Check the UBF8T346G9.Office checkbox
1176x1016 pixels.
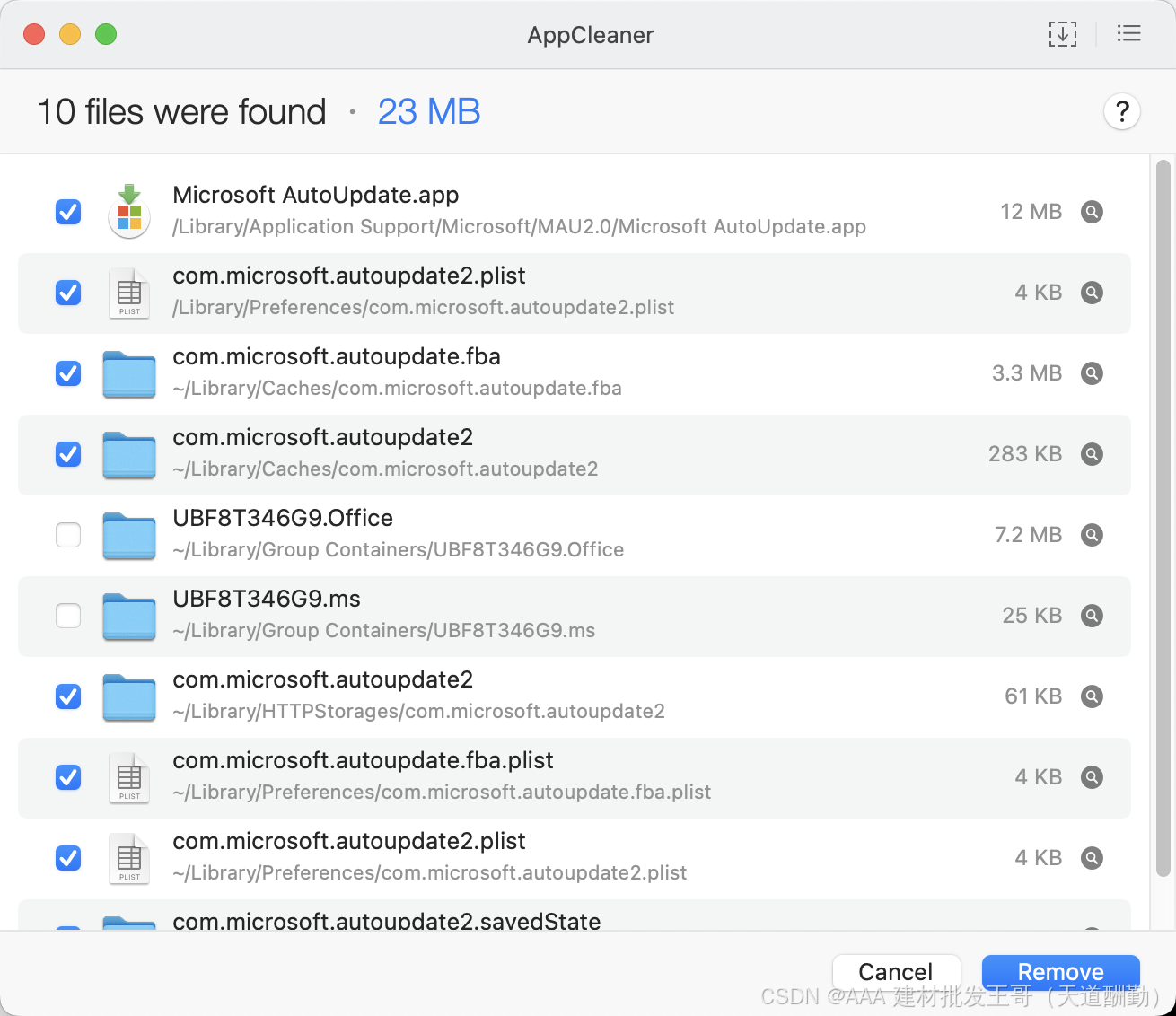tap(68, 535)
